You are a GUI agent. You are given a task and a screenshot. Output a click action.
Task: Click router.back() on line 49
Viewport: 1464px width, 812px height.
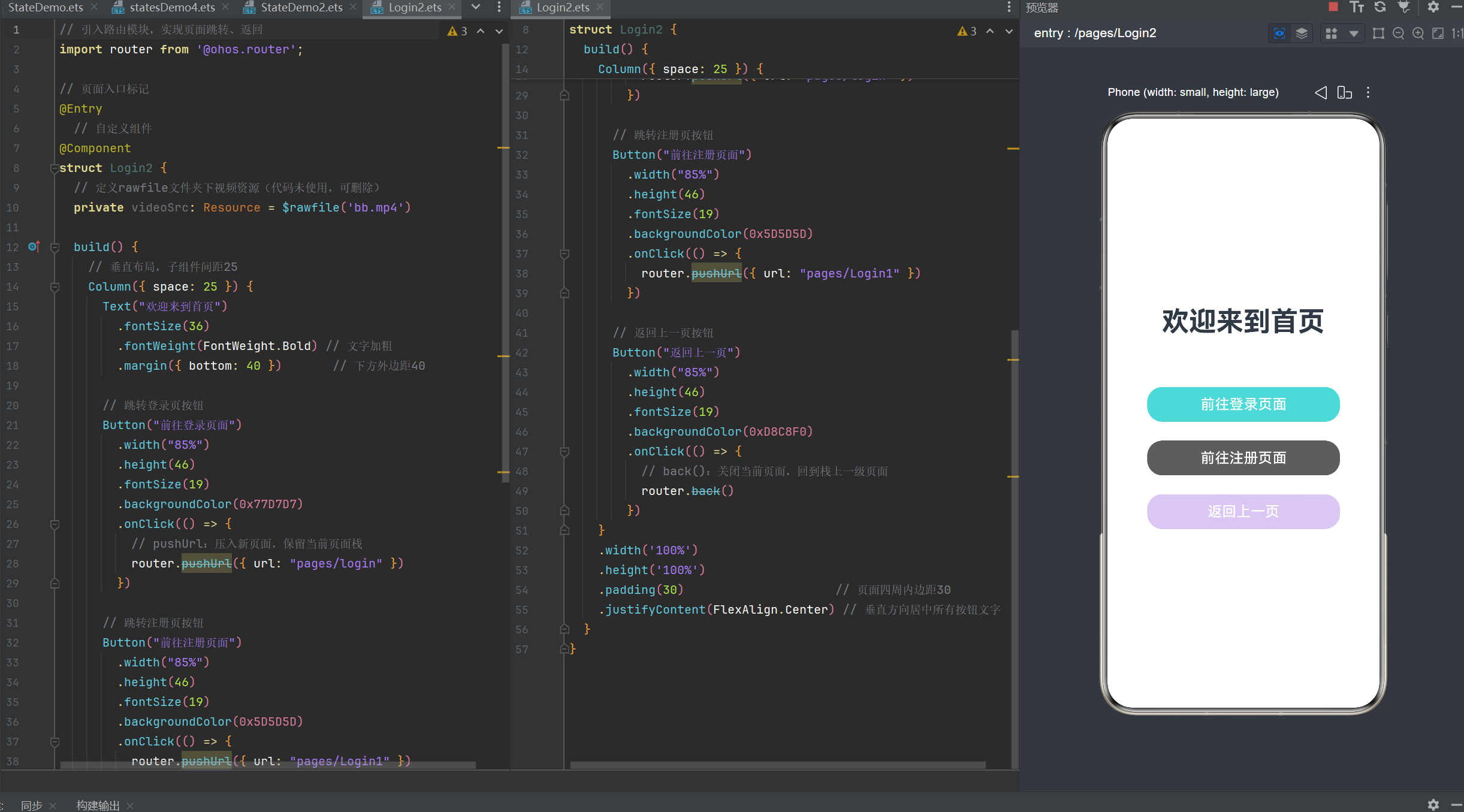pyautogui.click(x=687, y=491)
